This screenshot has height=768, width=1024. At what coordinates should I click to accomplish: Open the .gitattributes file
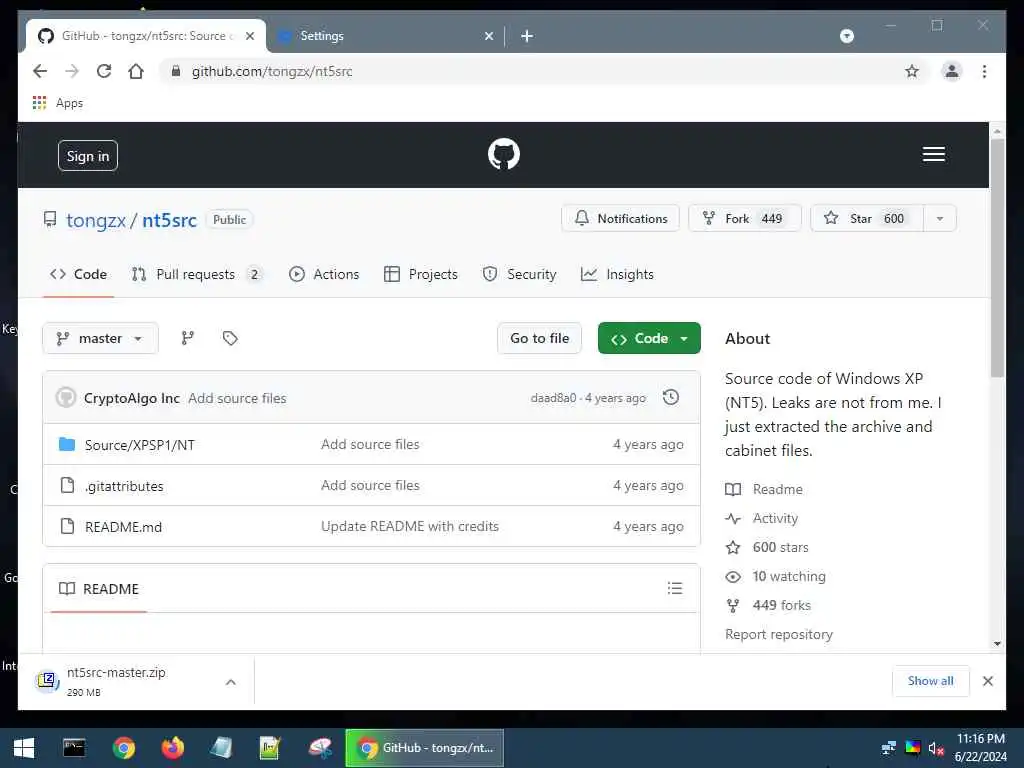coord(124,487)
